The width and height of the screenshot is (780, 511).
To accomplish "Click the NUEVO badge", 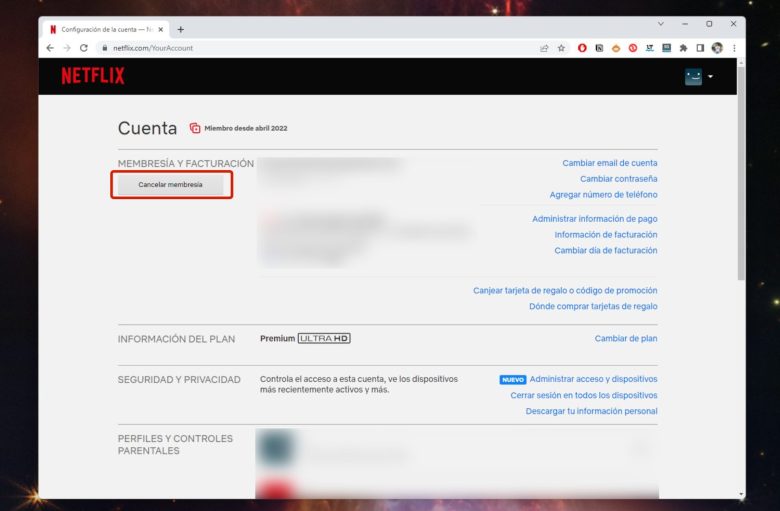I will pos(513,380).
